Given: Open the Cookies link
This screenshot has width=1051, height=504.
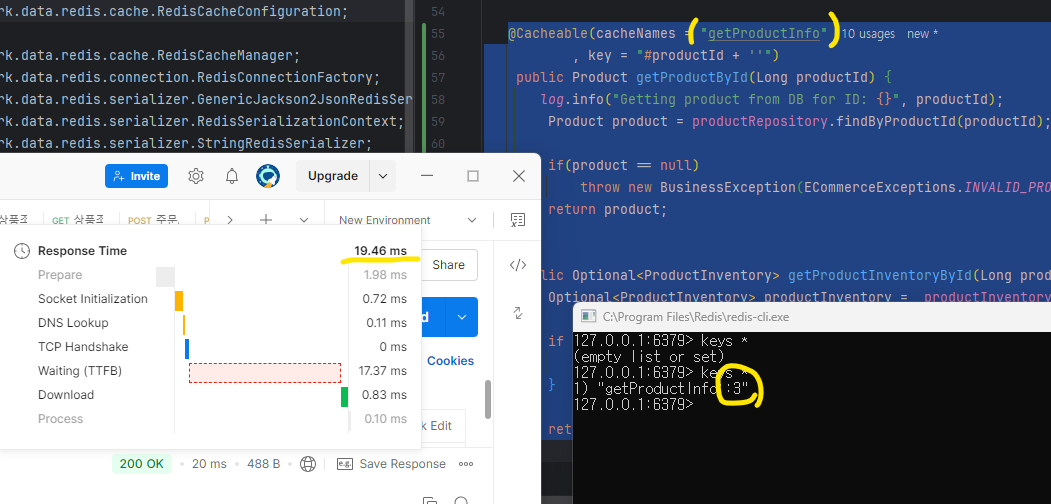Looking at the screenshot, I should click(x=450, y=361).
